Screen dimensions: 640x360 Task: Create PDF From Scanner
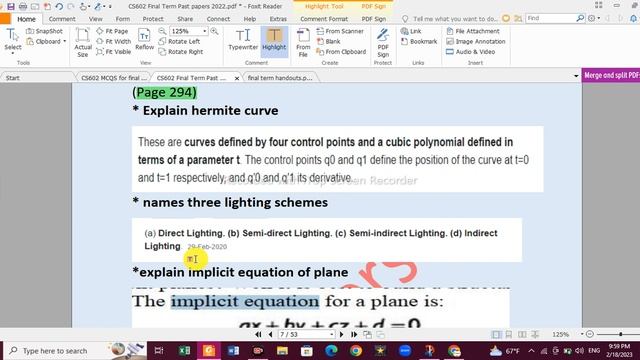coord(340,31)
